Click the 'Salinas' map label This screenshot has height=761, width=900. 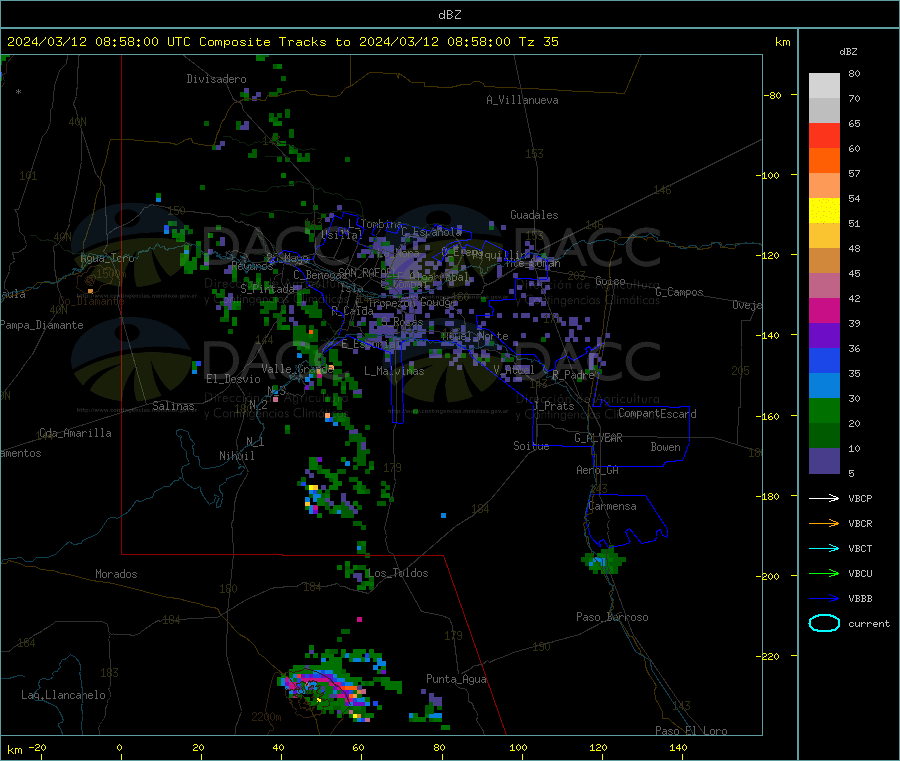click(173, 406)
